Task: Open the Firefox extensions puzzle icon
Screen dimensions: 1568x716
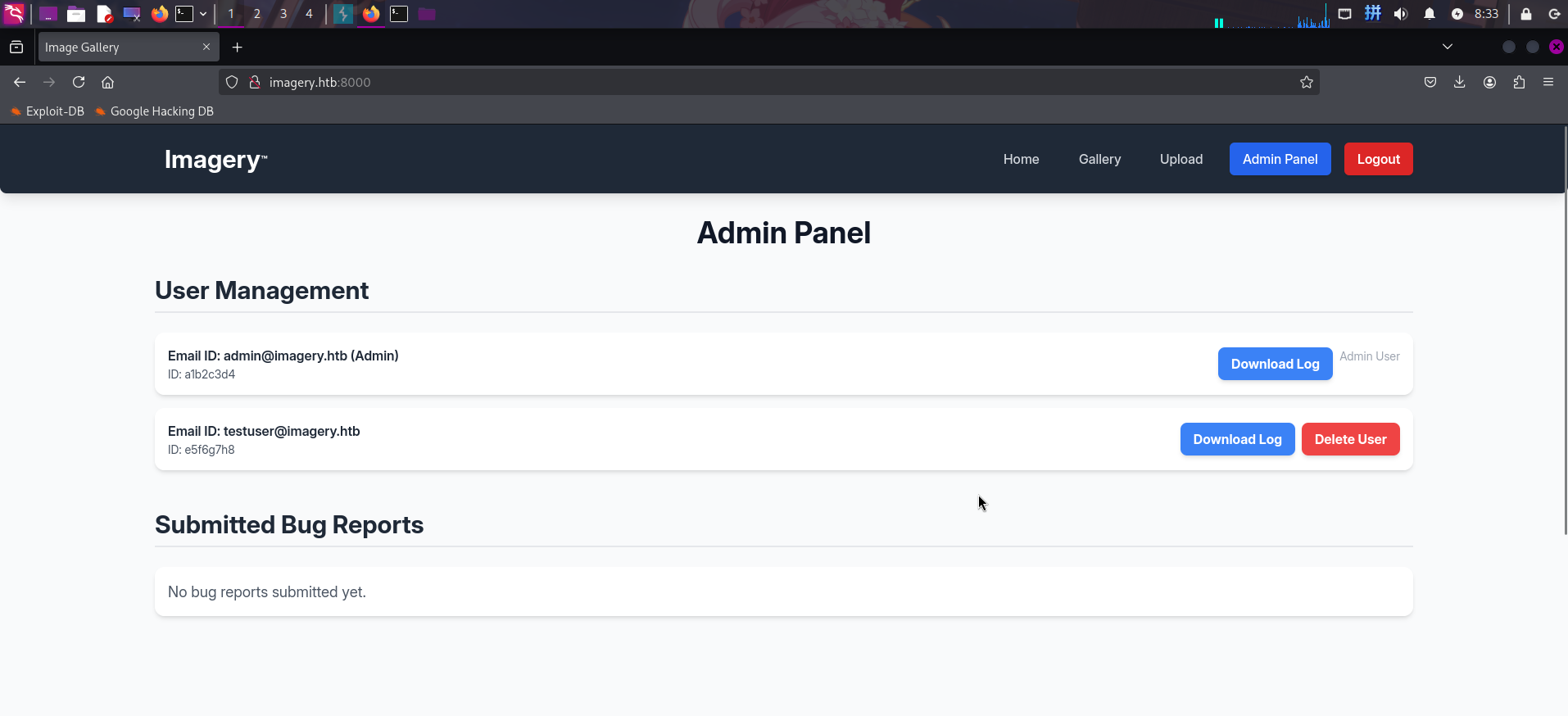Action: pos(1519,82)
